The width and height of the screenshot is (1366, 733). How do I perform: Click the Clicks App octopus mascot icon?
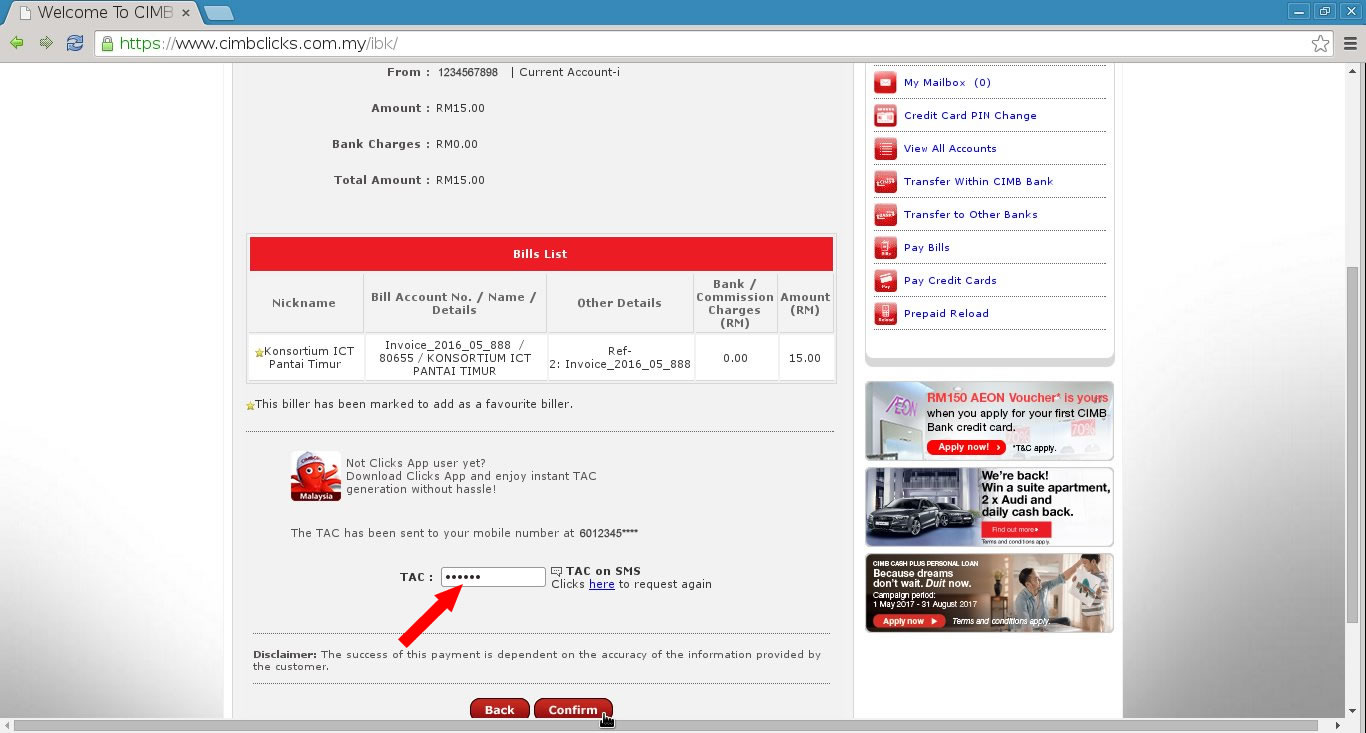click(316, 476)
